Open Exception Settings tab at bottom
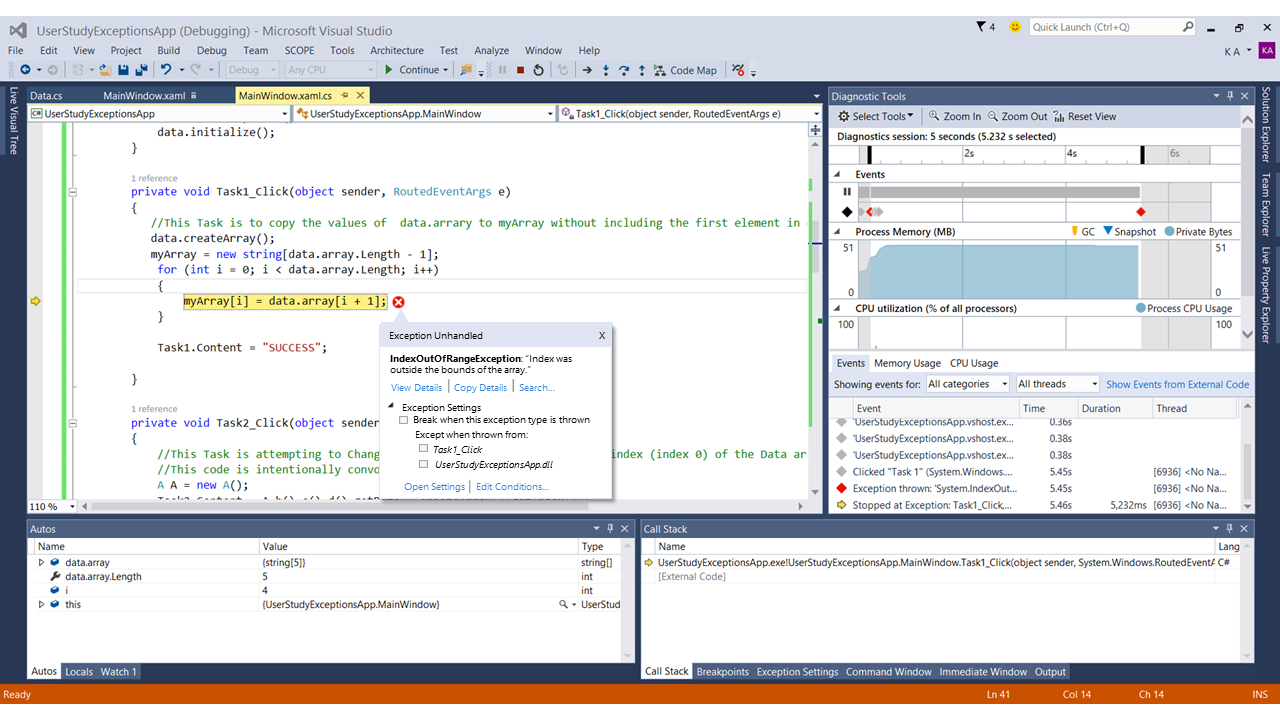The height and width of the screenshot is (720, 1280). (x=797, y=672)
